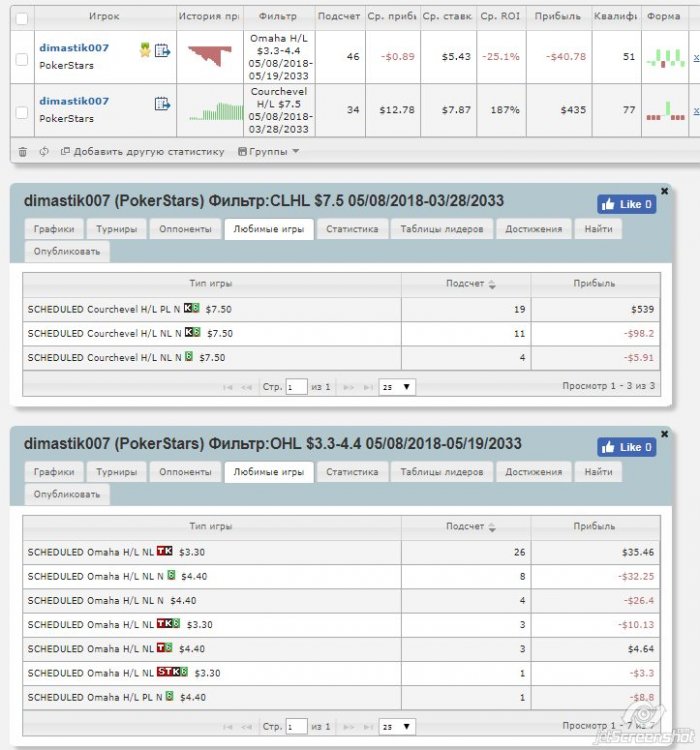The image size is (700, 750).
Task: Click the TK badge in the Omaha $3.30 26-count row
Action: point(165,551)
